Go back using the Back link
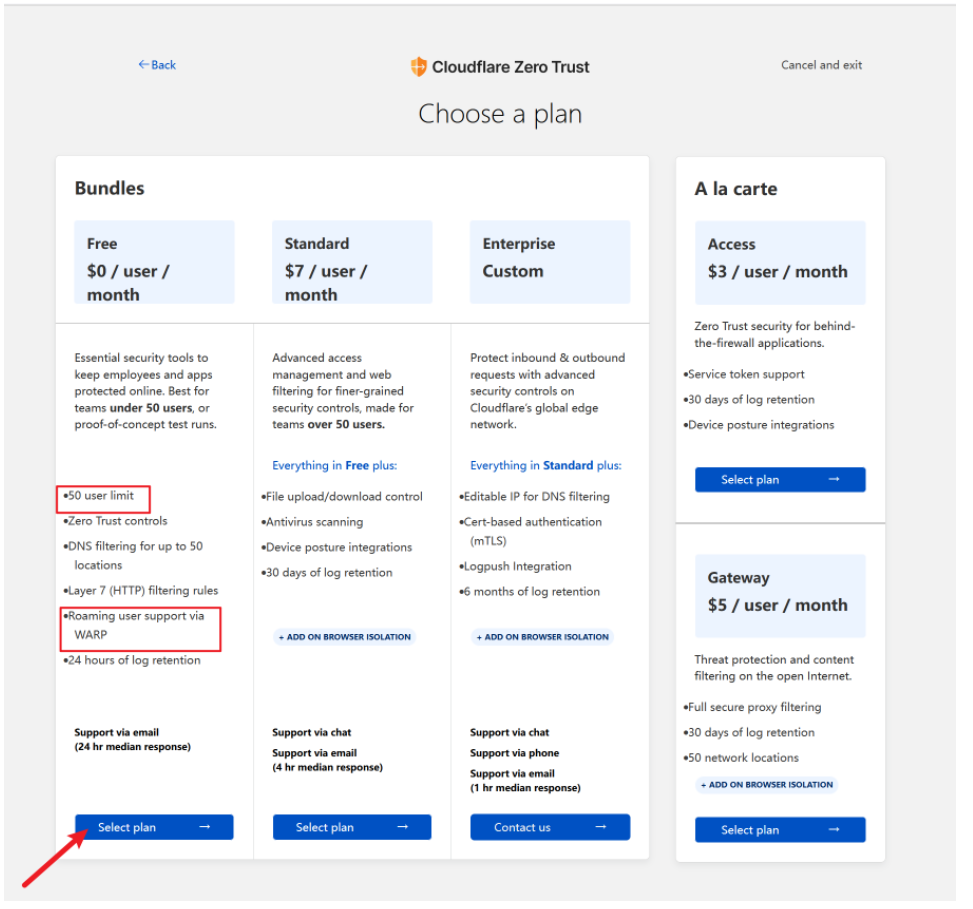This screenshot has height=909, width=973. click(x=157, y=65)
